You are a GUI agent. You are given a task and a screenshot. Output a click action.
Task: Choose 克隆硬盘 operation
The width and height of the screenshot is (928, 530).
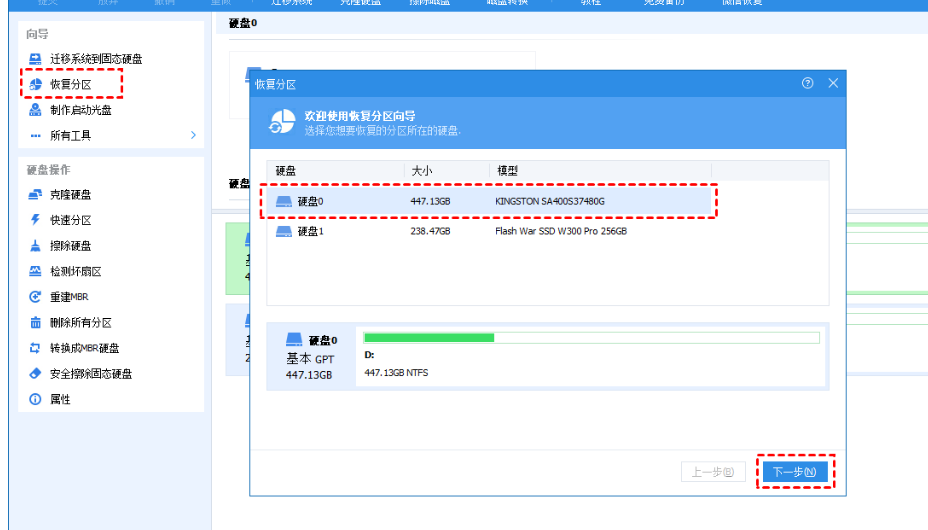point(70,195)
